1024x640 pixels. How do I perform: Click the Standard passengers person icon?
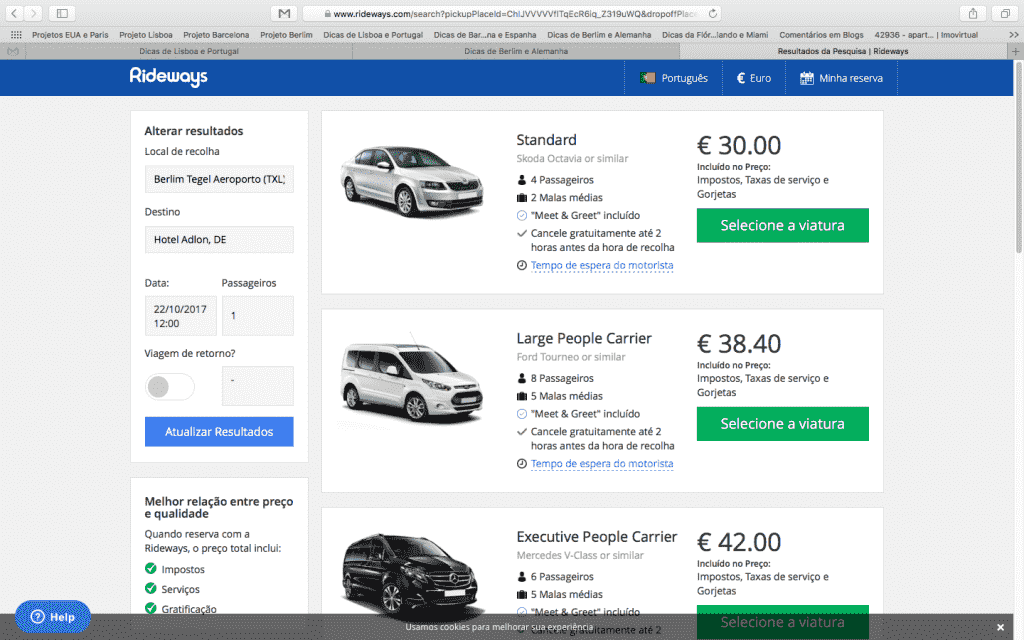coord(522,180)
